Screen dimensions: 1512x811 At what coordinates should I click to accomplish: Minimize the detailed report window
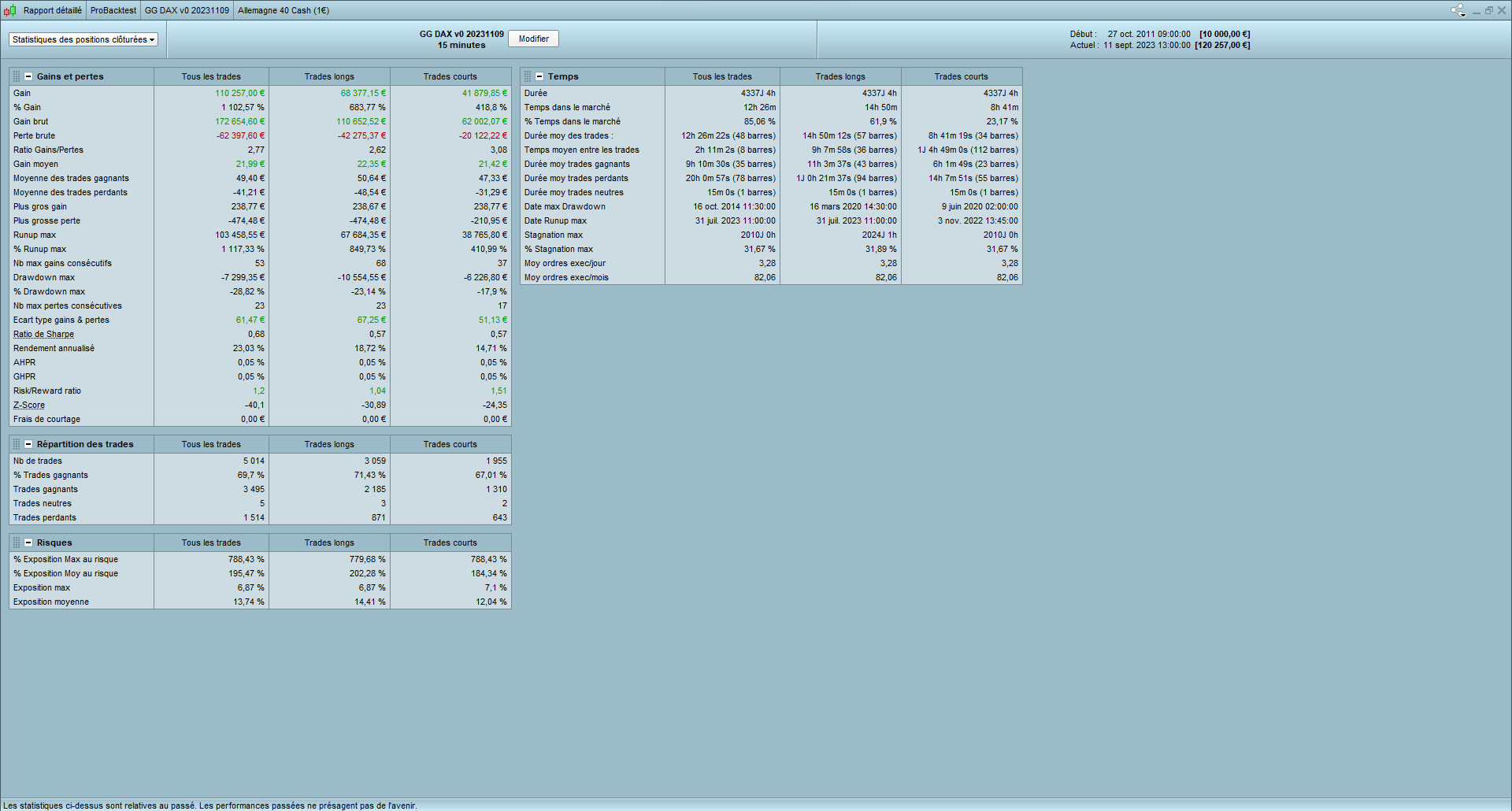coord(1477,10)
